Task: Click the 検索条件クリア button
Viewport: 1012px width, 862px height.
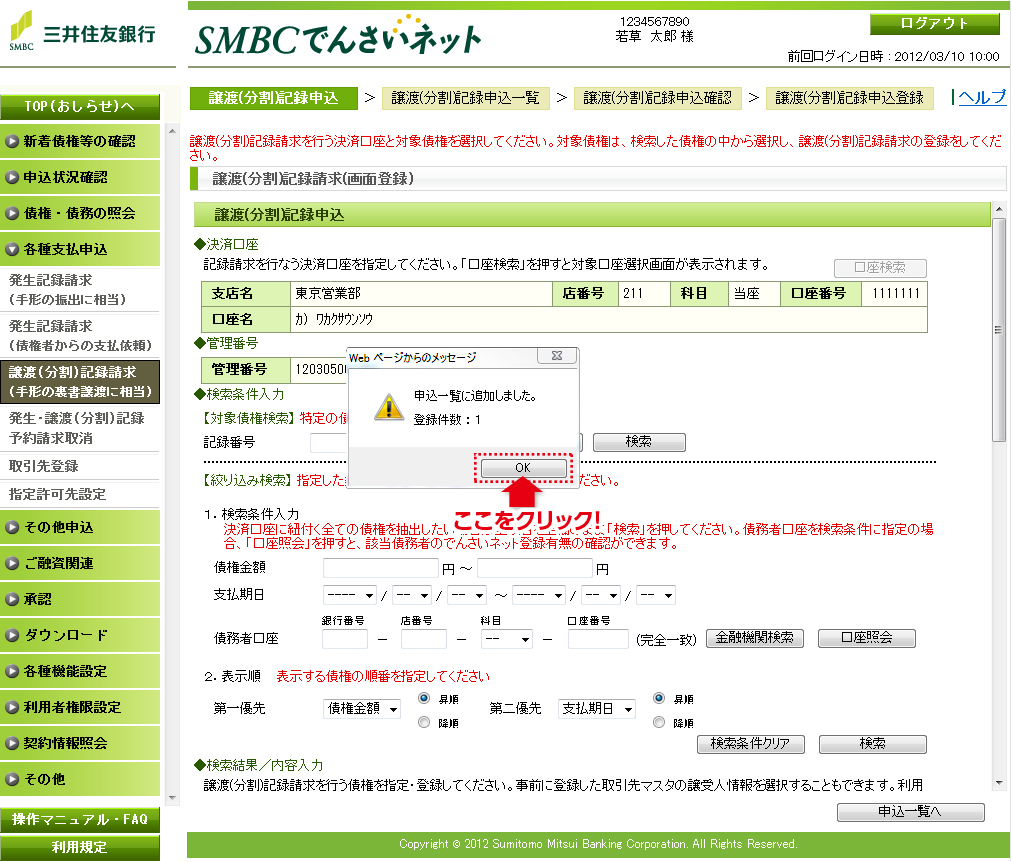Action: coord(751,744)
